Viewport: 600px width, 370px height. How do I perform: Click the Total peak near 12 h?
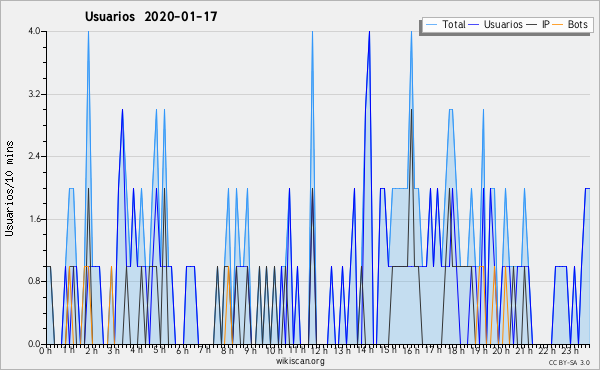point(313,32)
